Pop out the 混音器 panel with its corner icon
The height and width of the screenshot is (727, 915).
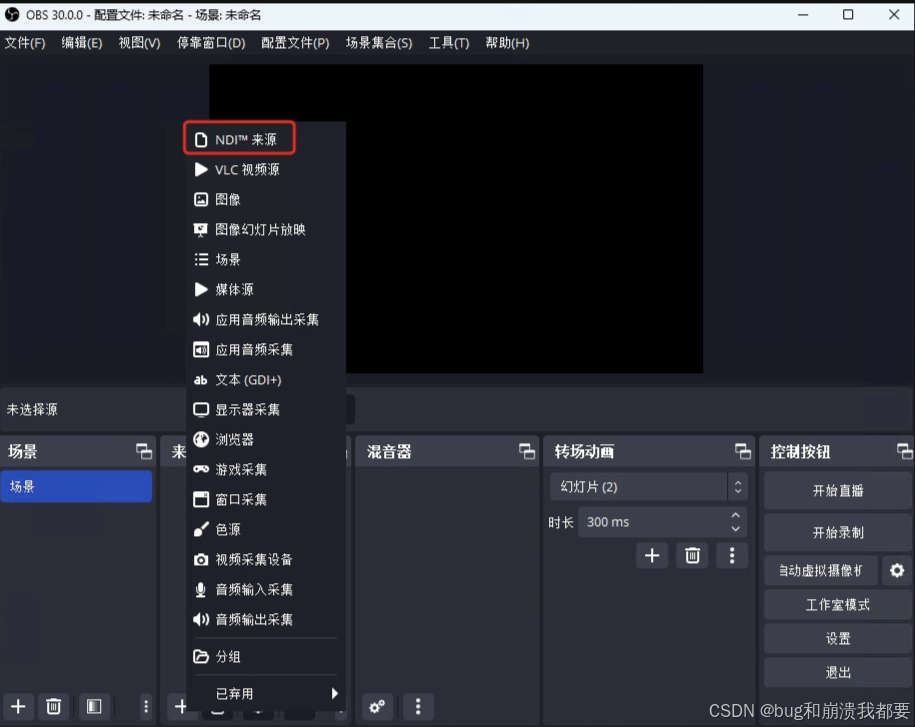529,451
